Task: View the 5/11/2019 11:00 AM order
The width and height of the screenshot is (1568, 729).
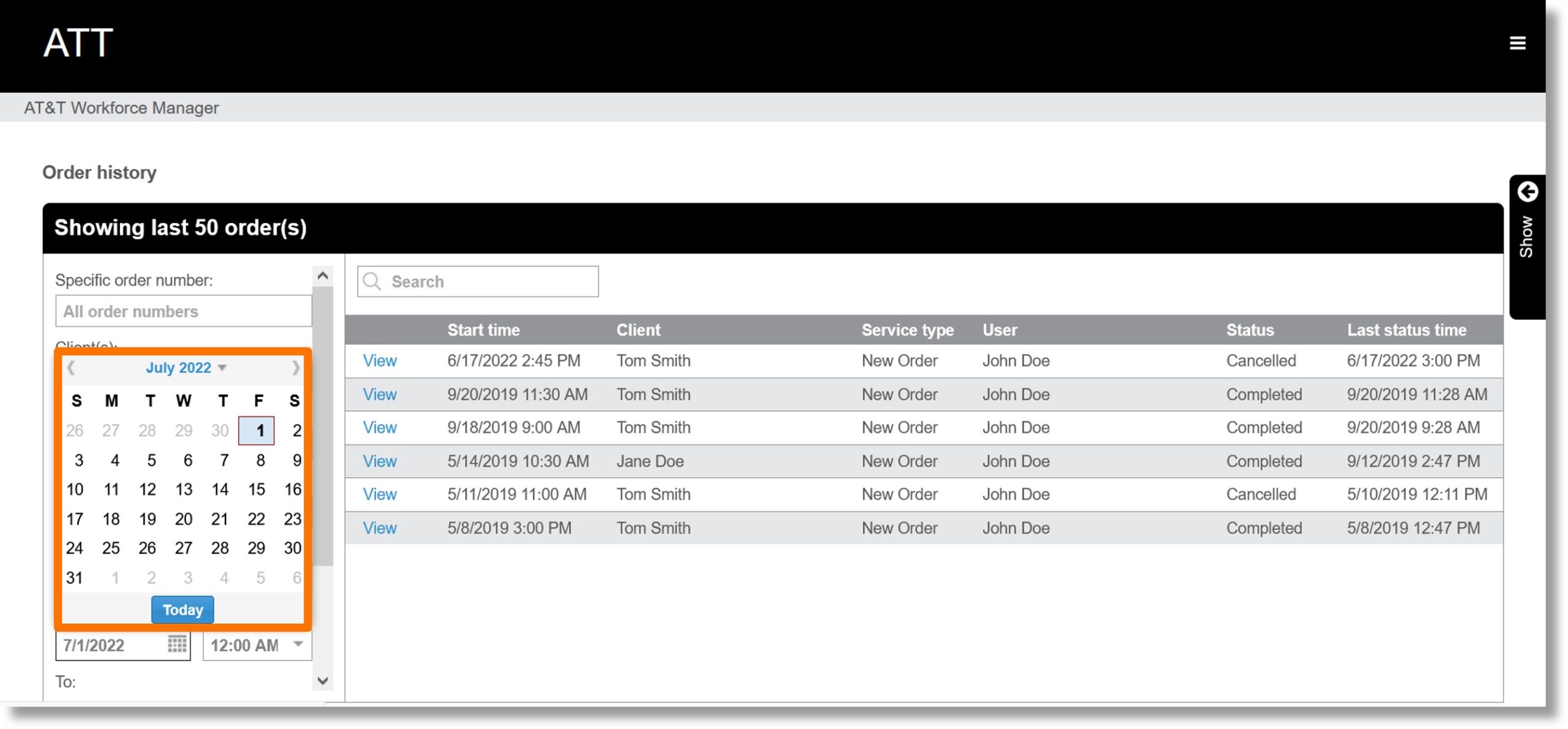Action: 380,494
